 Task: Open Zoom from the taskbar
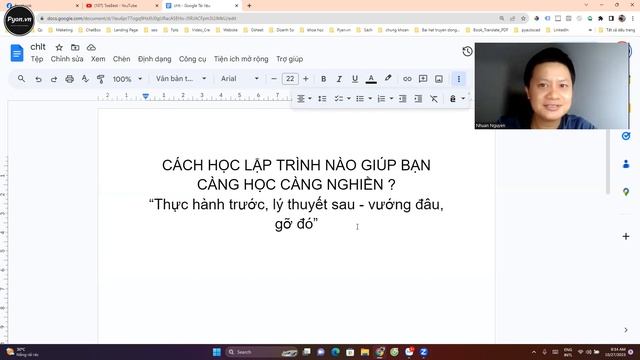(x=424, y=352)
